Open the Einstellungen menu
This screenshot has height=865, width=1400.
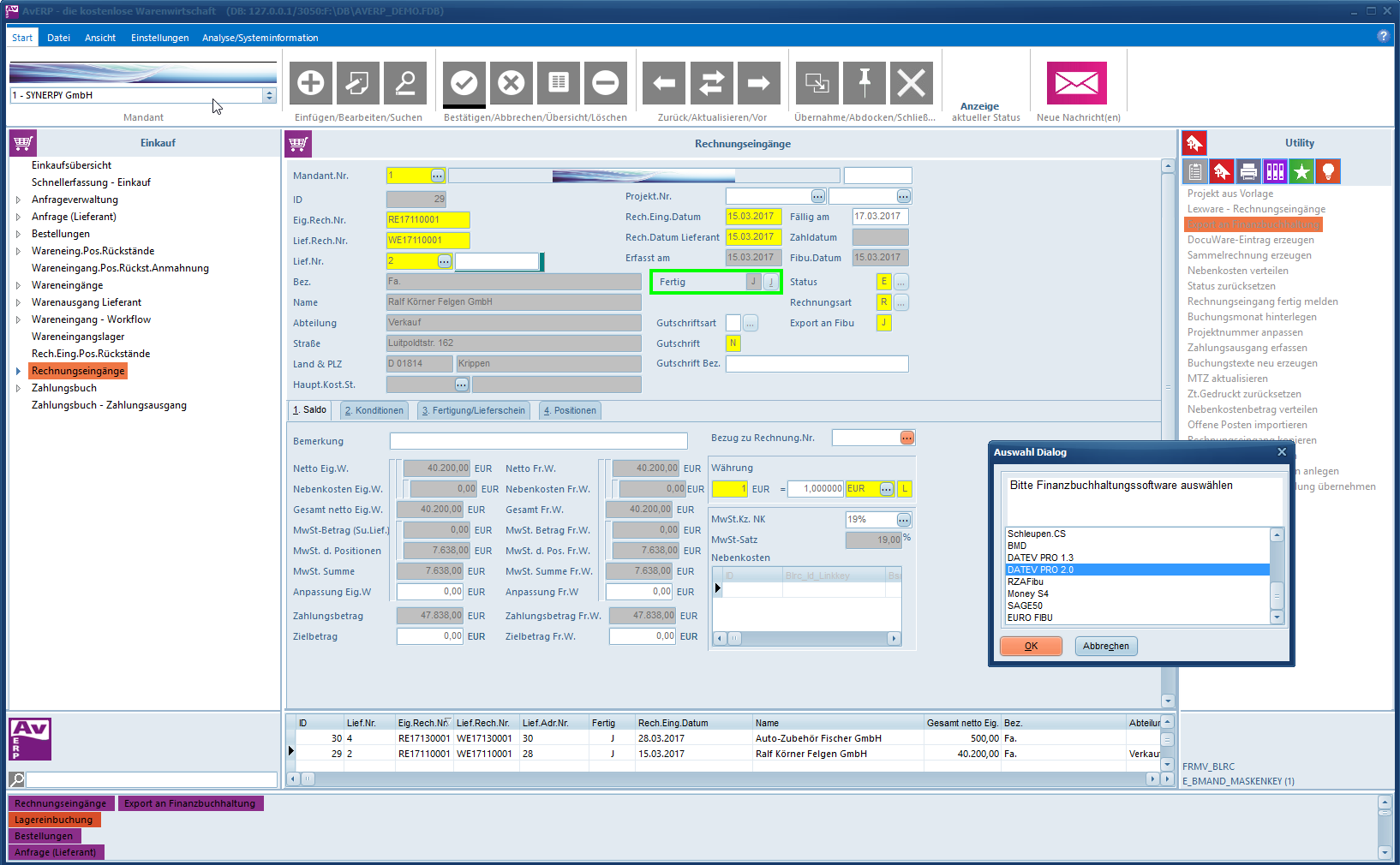pyautogui.click(x=159, y=38)
